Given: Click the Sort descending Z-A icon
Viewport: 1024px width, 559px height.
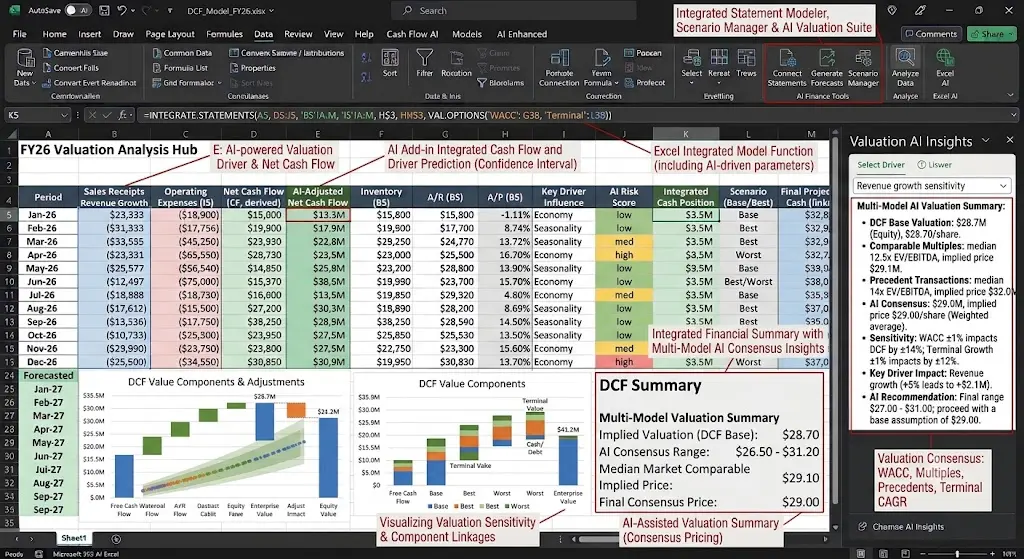Looking at the screenshot, I should click(x=366, y=76).
